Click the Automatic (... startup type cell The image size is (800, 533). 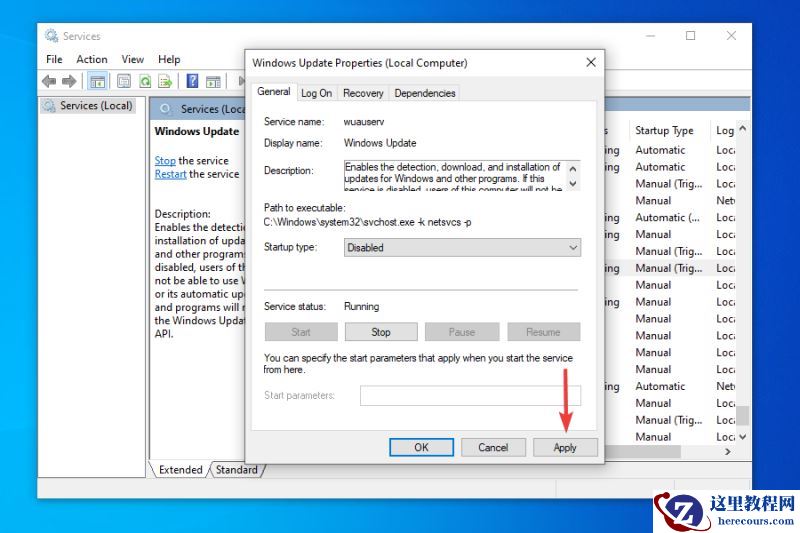tap(667, 218)
